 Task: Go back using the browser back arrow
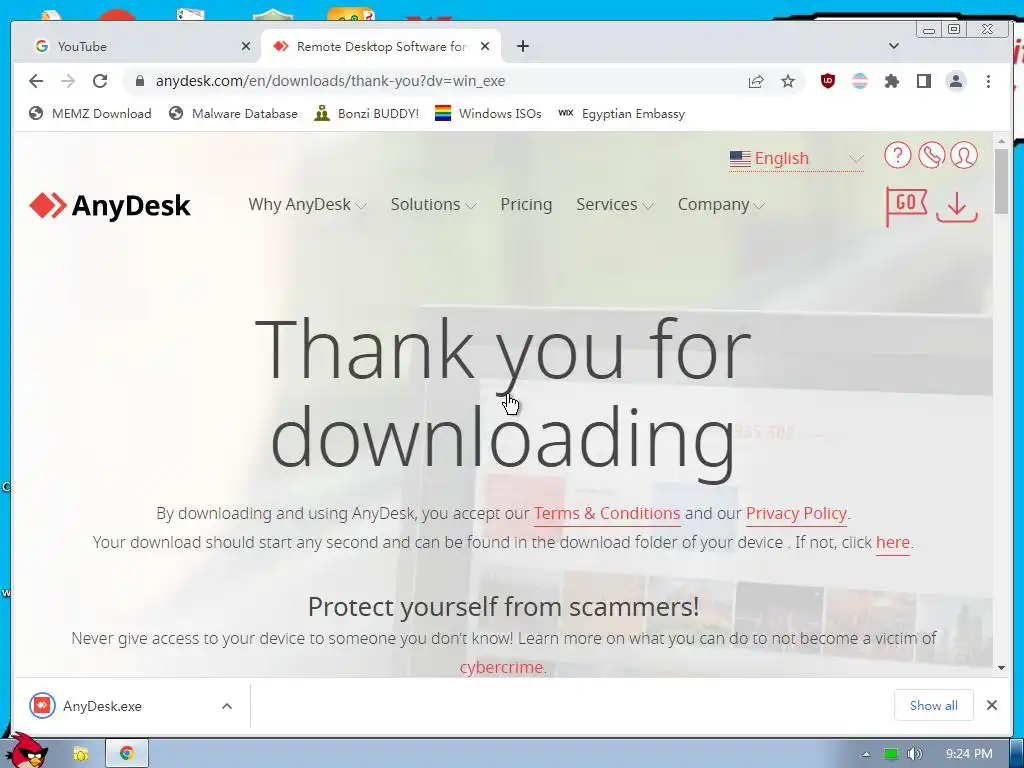[36, 81]
